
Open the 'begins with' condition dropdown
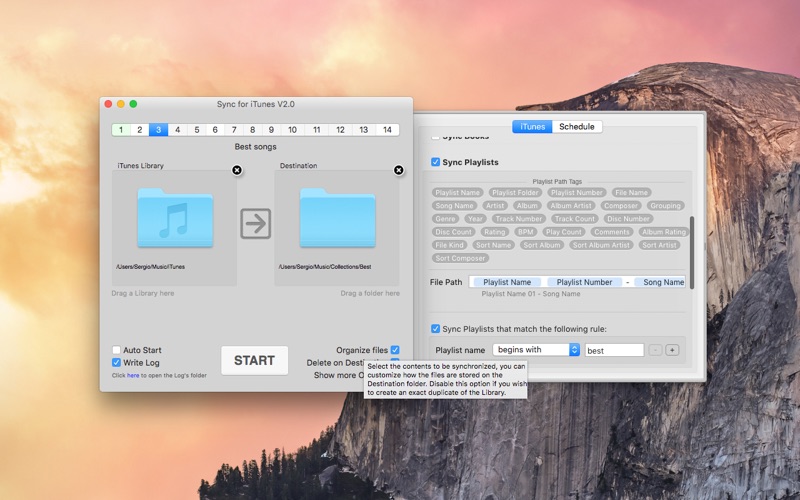(536, 349)
